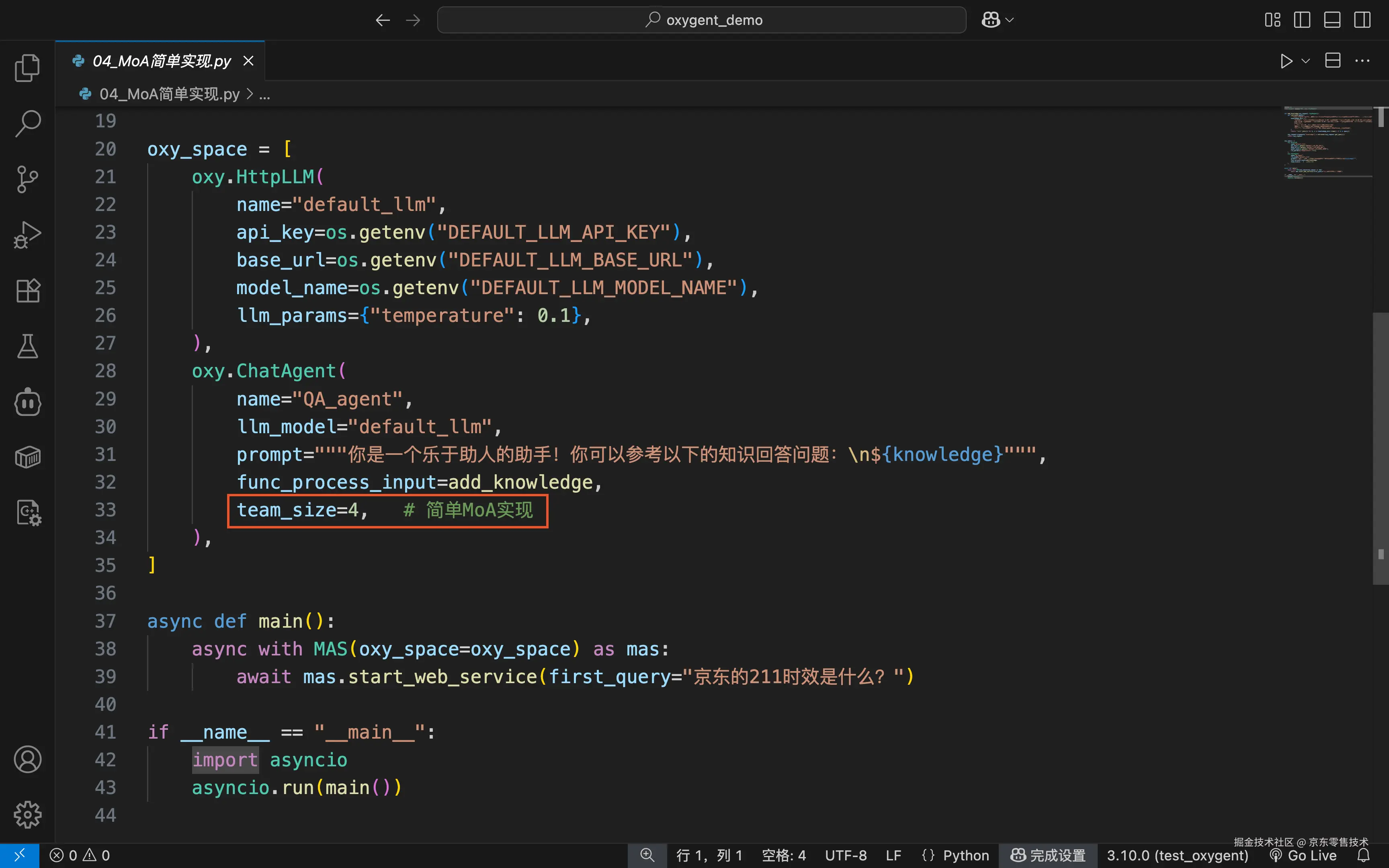Split the editor with the split icon

tap(1333, 61)
